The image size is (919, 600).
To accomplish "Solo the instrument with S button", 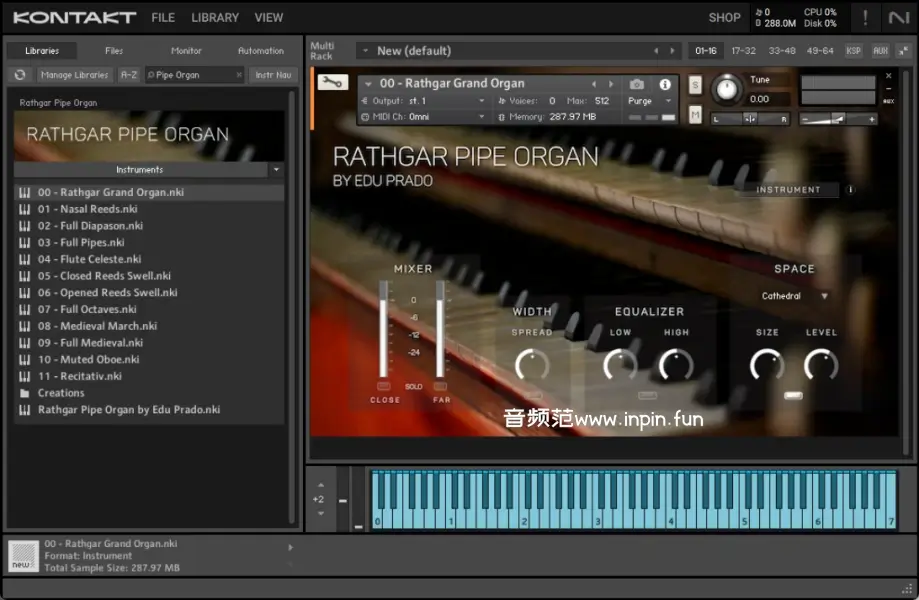I will click(x=695, y=85).
